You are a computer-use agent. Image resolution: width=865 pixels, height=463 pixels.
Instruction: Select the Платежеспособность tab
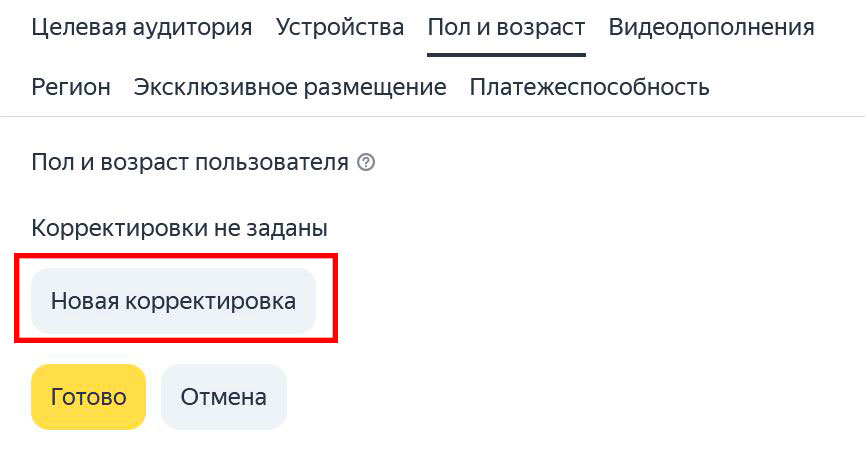[590, 87]
